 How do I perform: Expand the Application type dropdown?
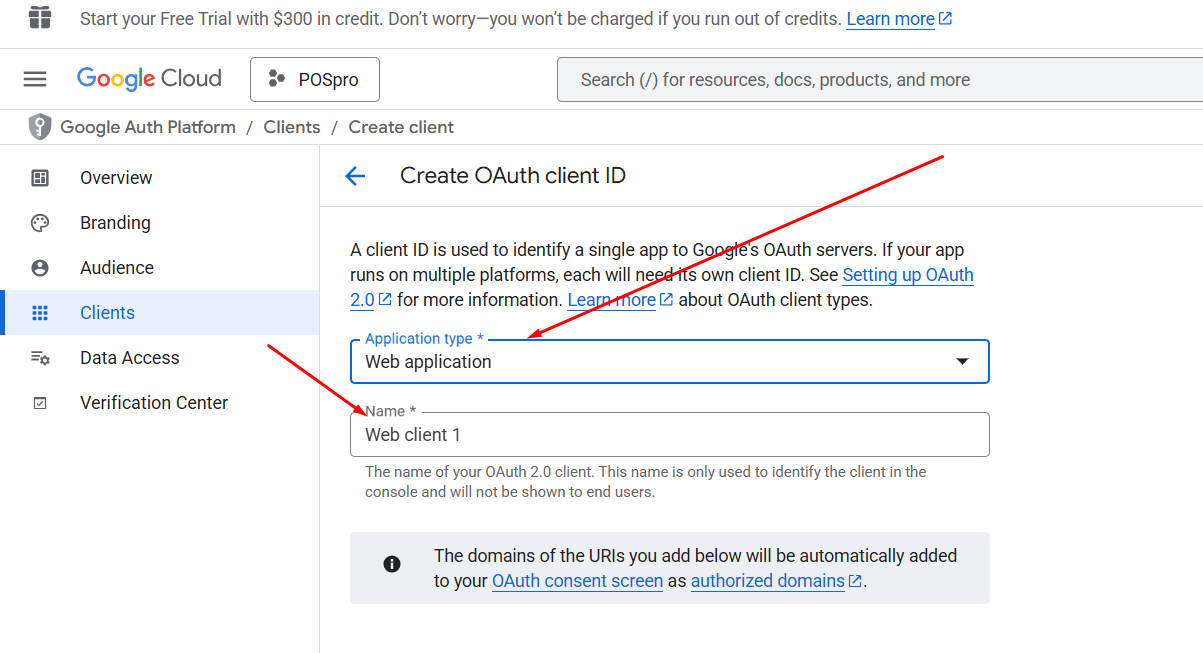coord(650,362)
